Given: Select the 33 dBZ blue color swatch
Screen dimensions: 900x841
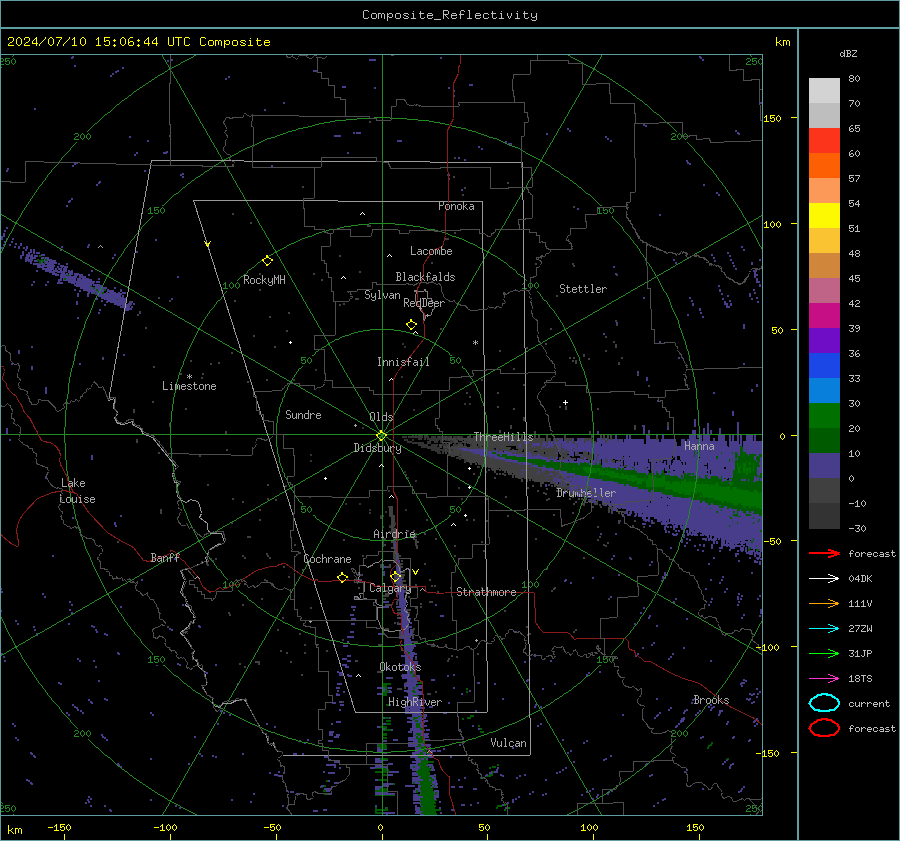Looking at the screenshot, I should [824, 365].
